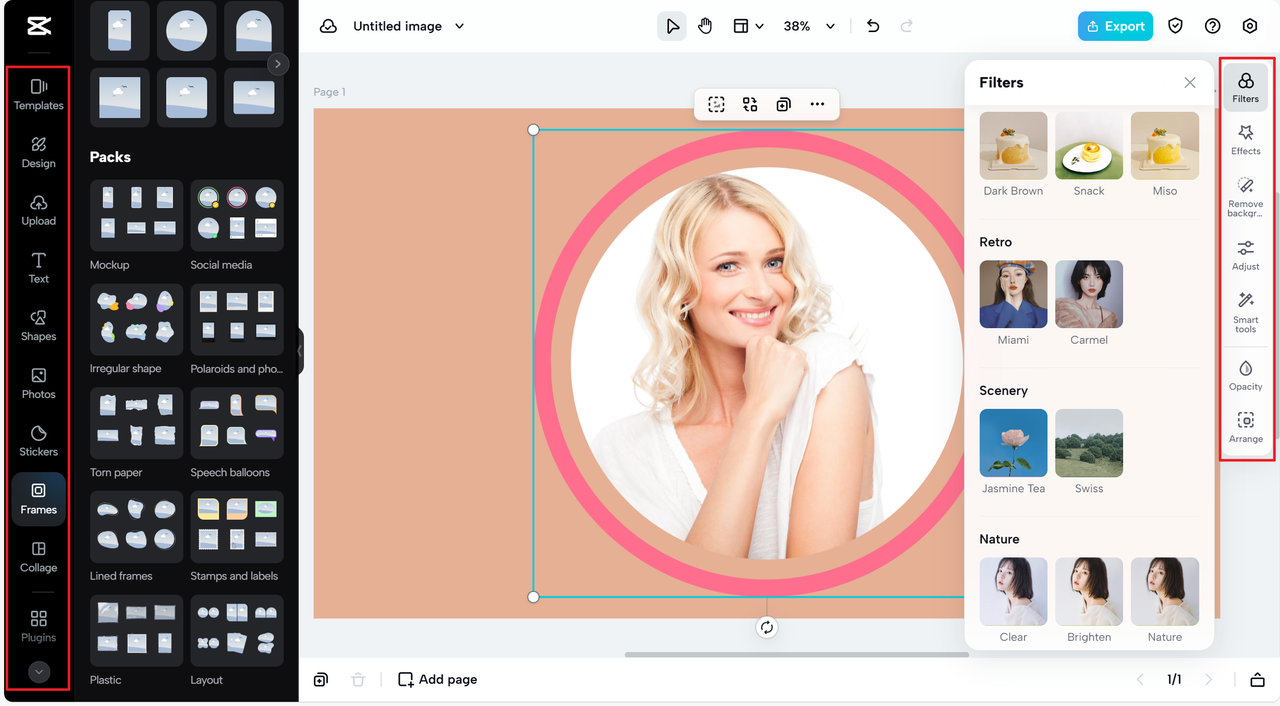Open the Arrange tool

click(1246, 427)
